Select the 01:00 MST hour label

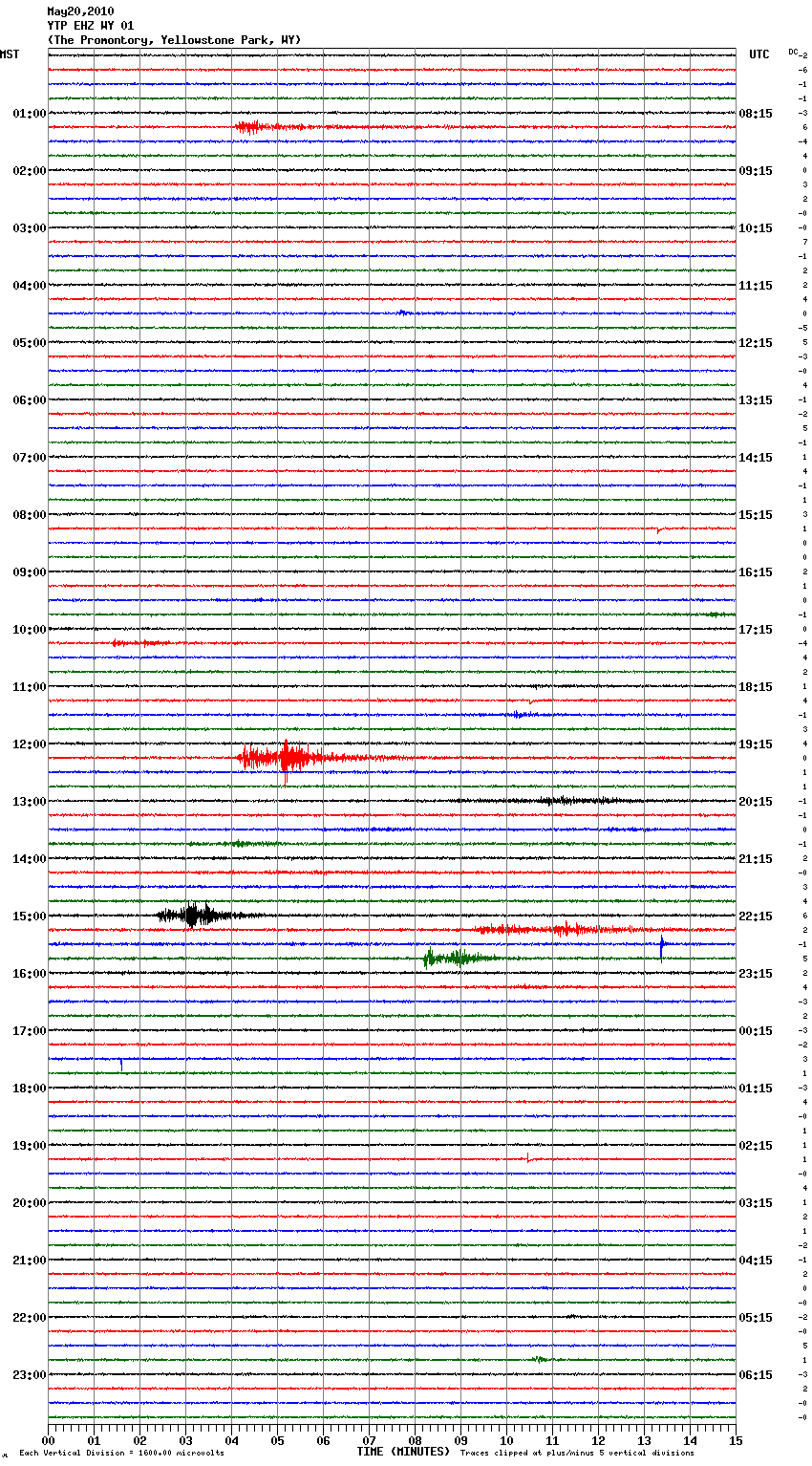[x=30, y=114]
